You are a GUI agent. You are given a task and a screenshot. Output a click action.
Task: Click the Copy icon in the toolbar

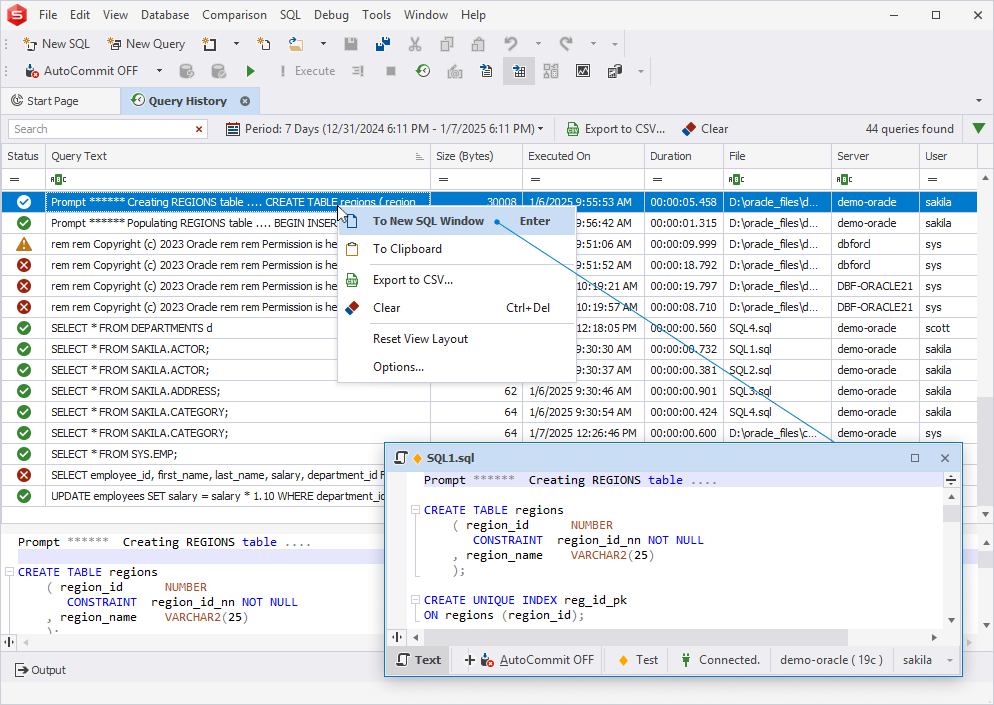(x=447, y=44)
